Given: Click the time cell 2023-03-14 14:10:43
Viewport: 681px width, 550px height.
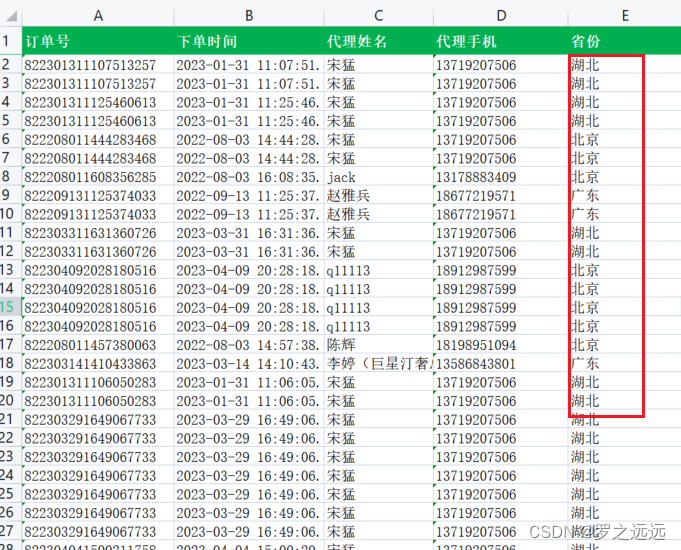Looking at the screenshot, I should point(249,364).
